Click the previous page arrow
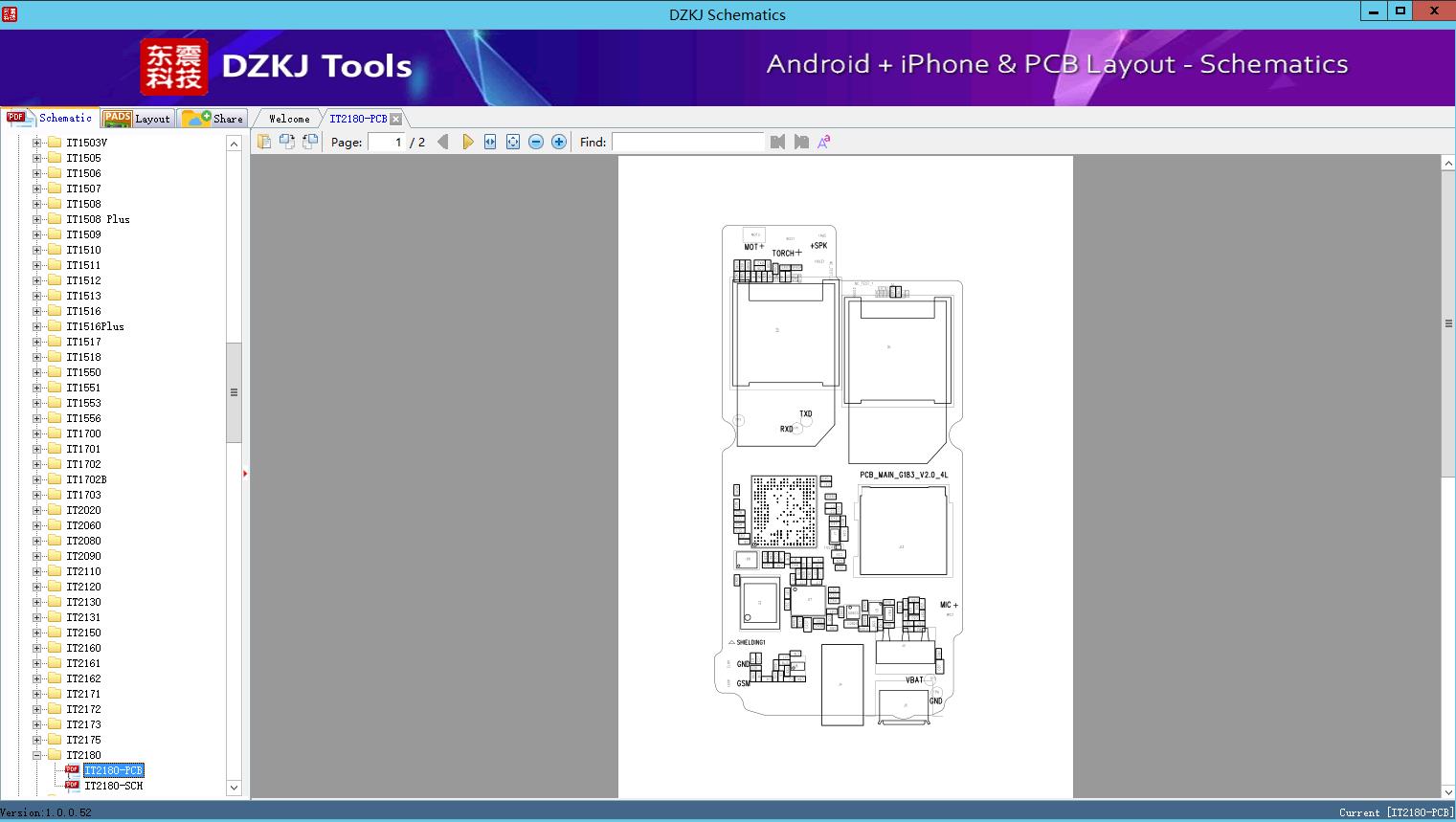This screenshot has width=1456, height=822. (442, 142)
